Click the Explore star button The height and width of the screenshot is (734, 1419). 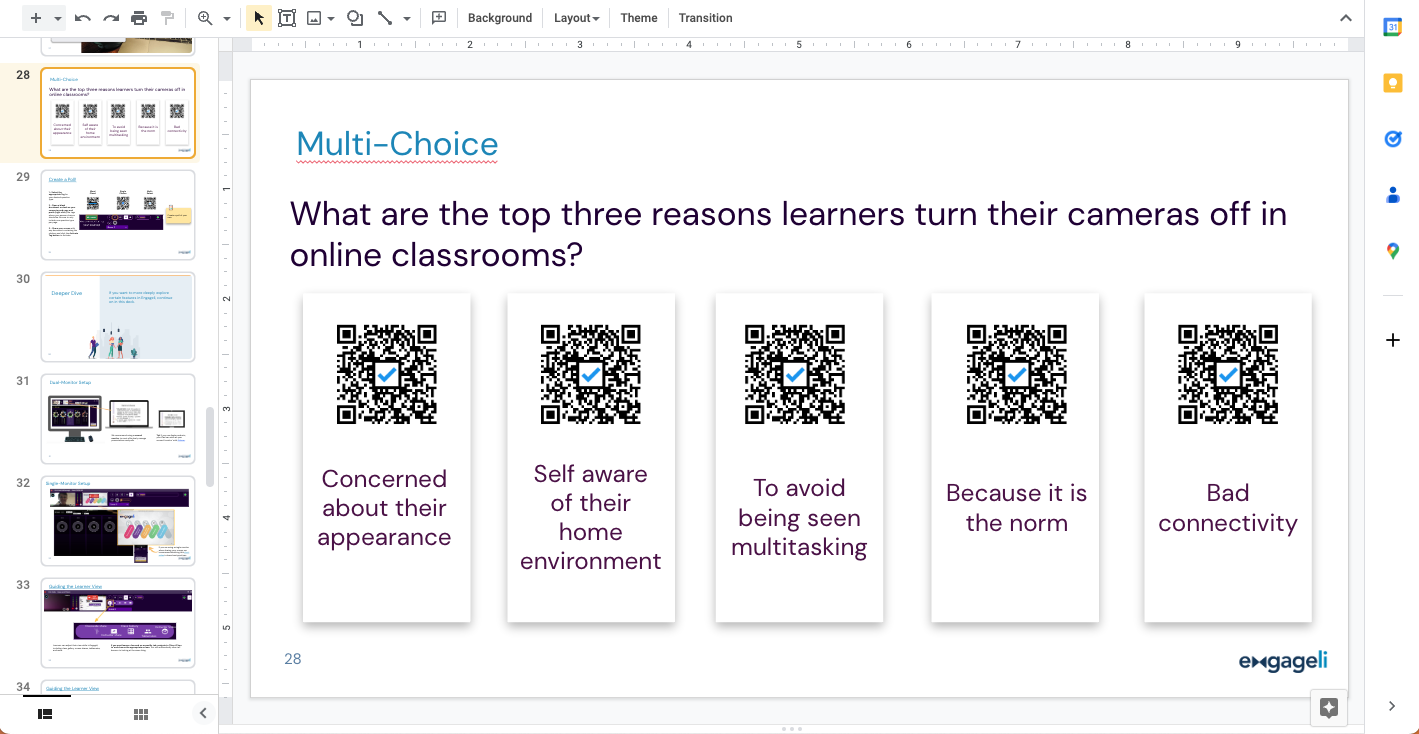coord(1329,708)
